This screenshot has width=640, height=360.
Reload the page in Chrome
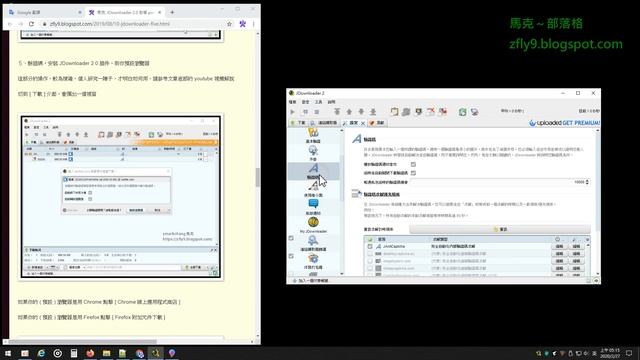31,24
